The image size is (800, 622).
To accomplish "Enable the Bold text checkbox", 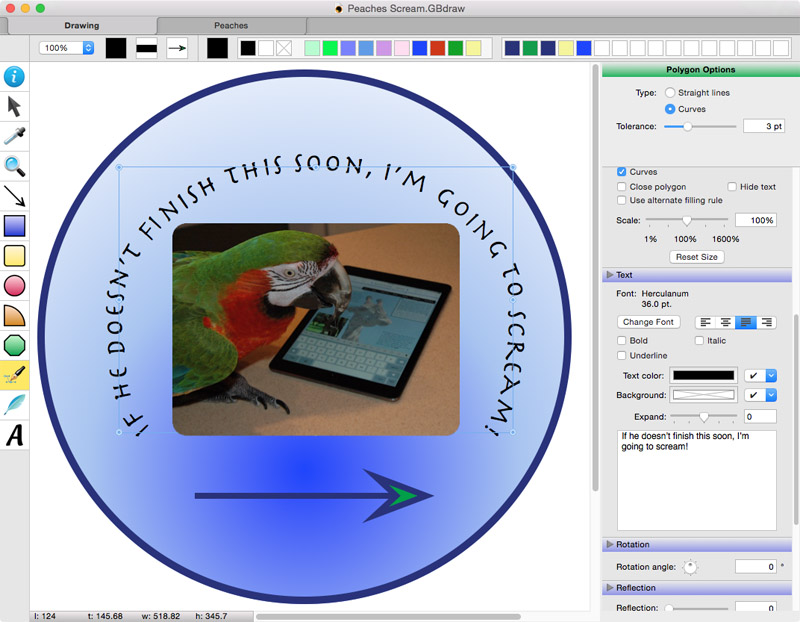I will [622, 340].
